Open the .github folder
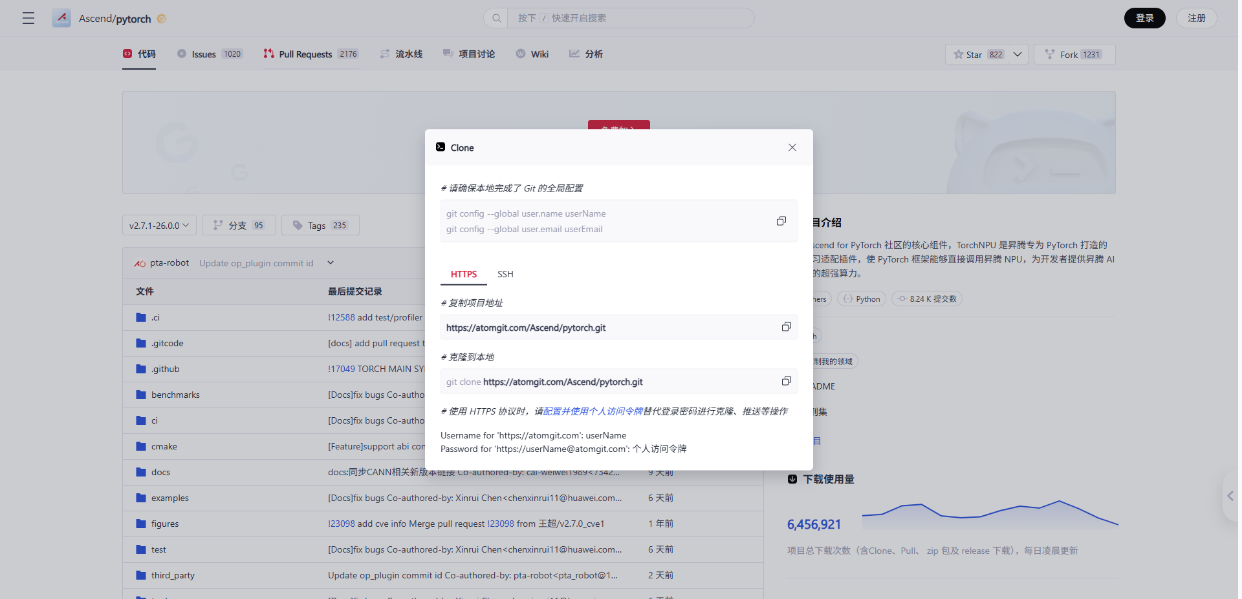 pos(165,369)
